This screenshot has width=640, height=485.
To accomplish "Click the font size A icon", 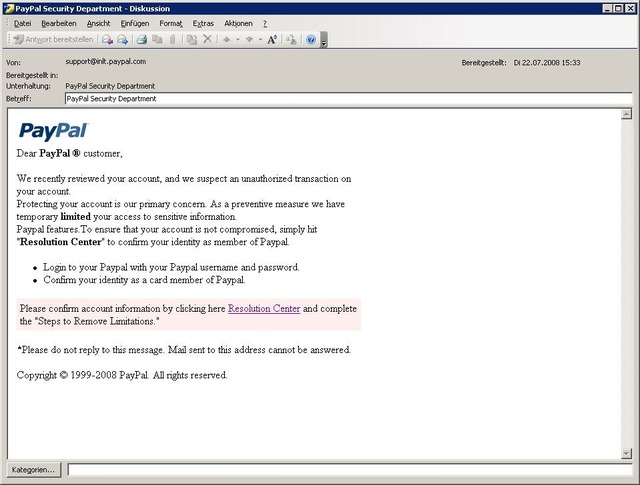I will click(x=272, y=39).
